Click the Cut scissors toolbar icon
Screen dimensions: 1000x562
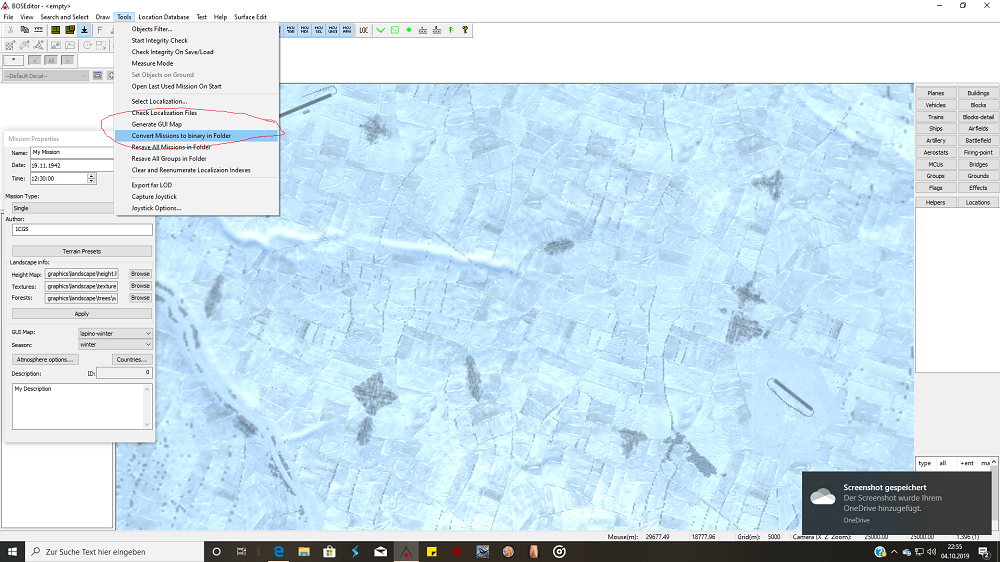point(10,30)
